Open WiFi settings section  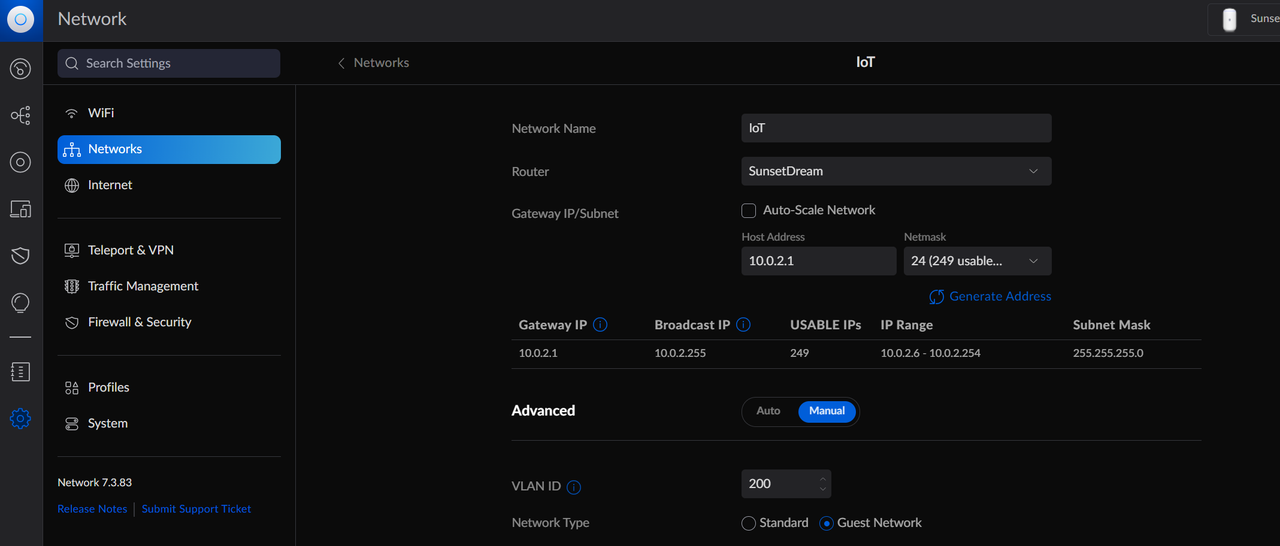[169, 113]
